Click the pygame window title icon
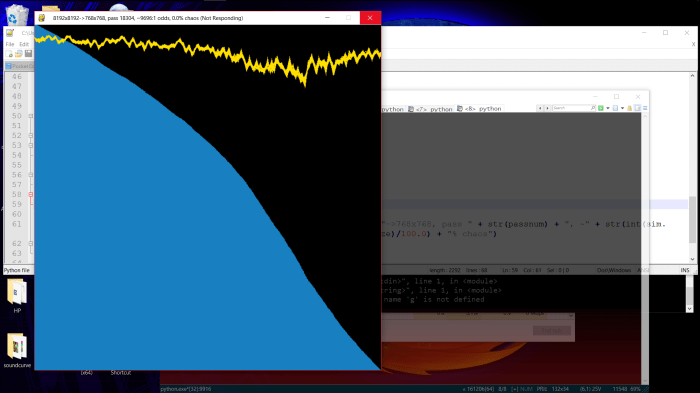Screen dimensions: 700x393 (x=42, y=18)
